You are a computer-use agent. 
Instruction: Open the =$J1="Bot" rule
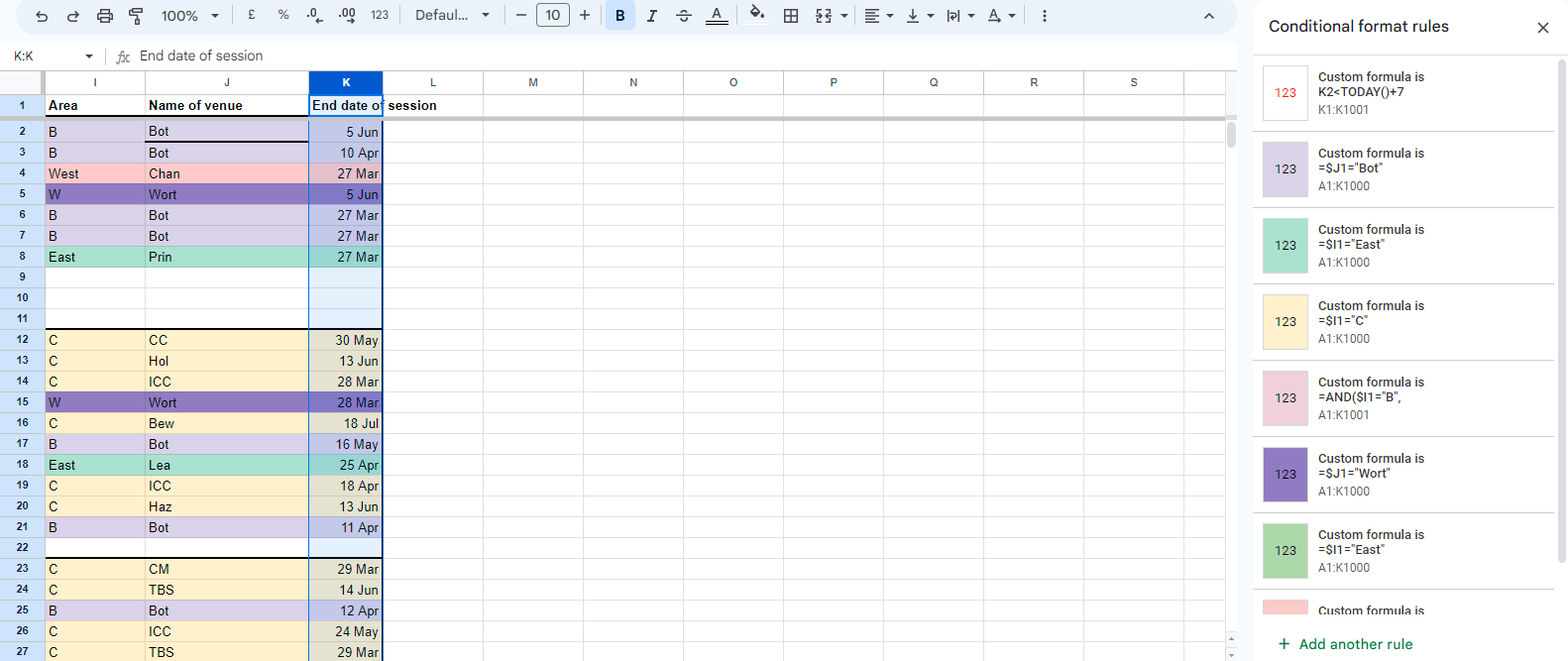pyautogui.click(x=1403, y=169)
